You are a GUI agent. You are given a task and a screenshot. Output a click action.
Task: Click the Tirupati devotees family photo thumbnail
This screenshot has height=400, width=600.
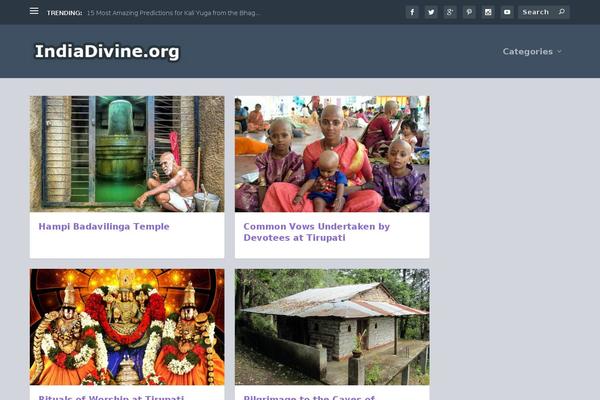(x=332, y=154)
